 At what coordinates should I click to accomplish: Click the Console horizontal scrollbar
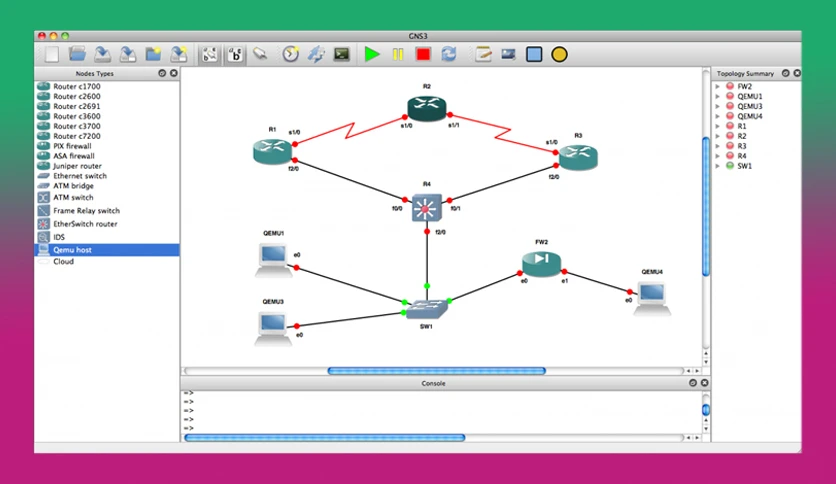[325, 438]
